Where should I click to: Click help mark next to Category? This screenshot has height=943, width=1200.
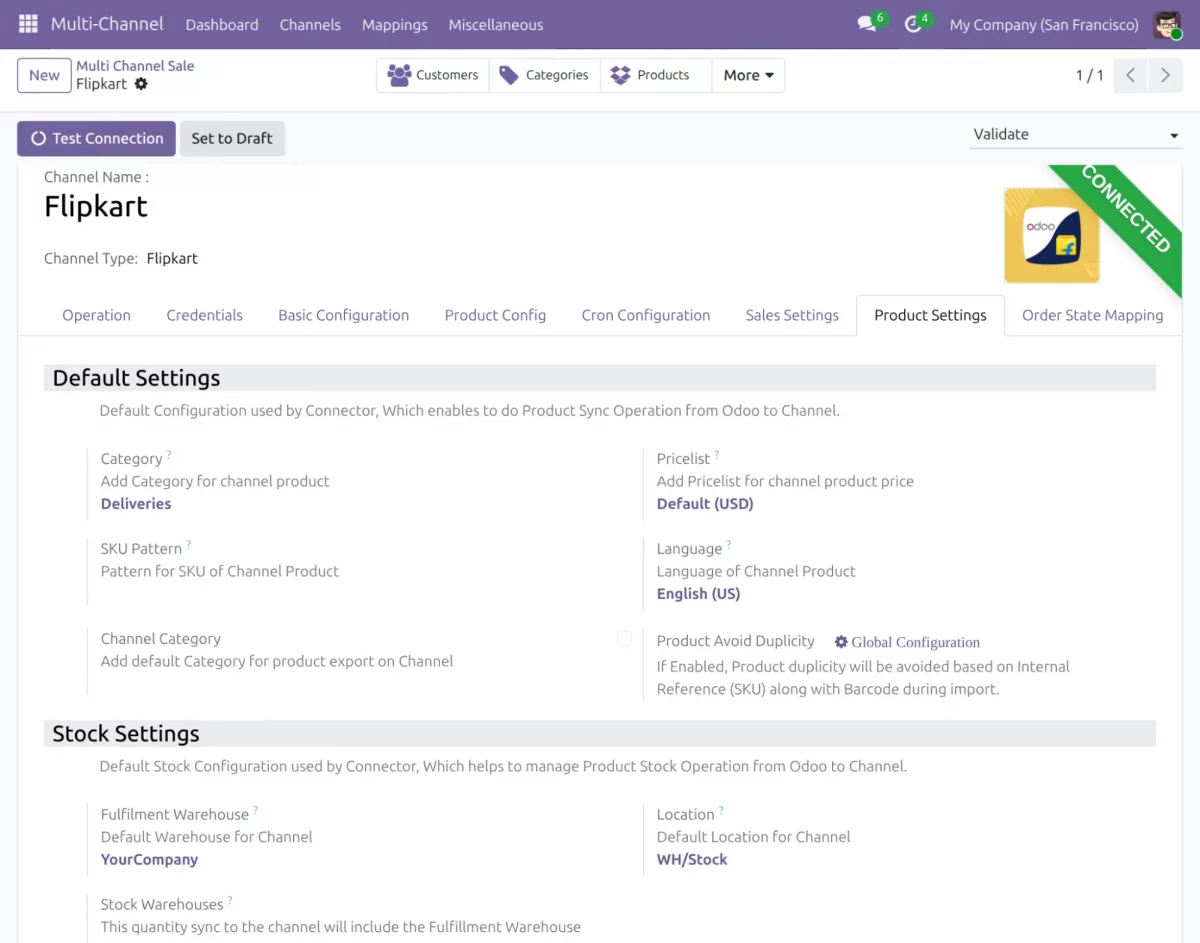coord(169,454)
